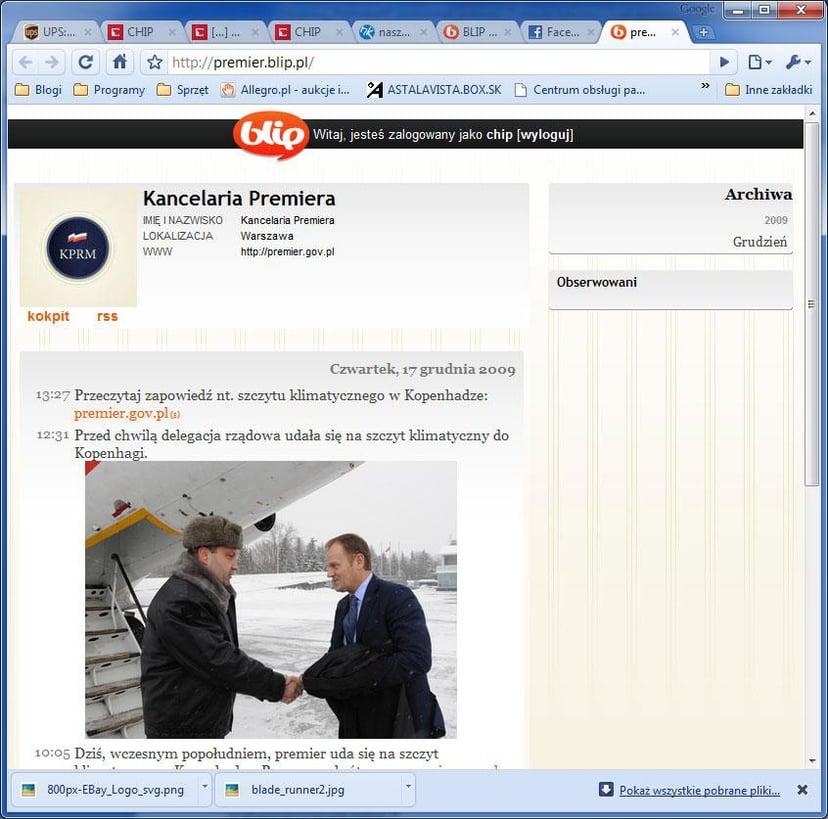Viewport: 828px width, 819px height.
Task: Open the Blogi bookmarks folder
Action: [x=35, y=89]
